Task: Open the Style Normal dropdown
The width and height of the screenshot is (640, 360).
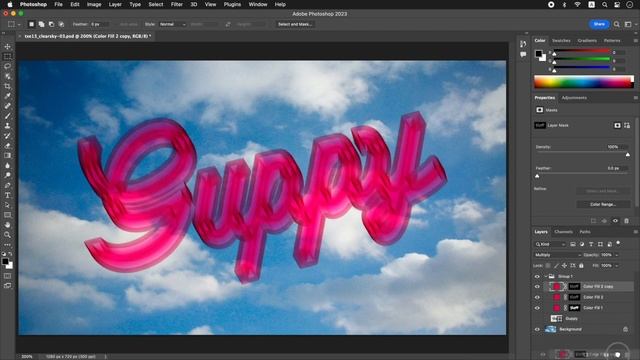Action: 172,24
